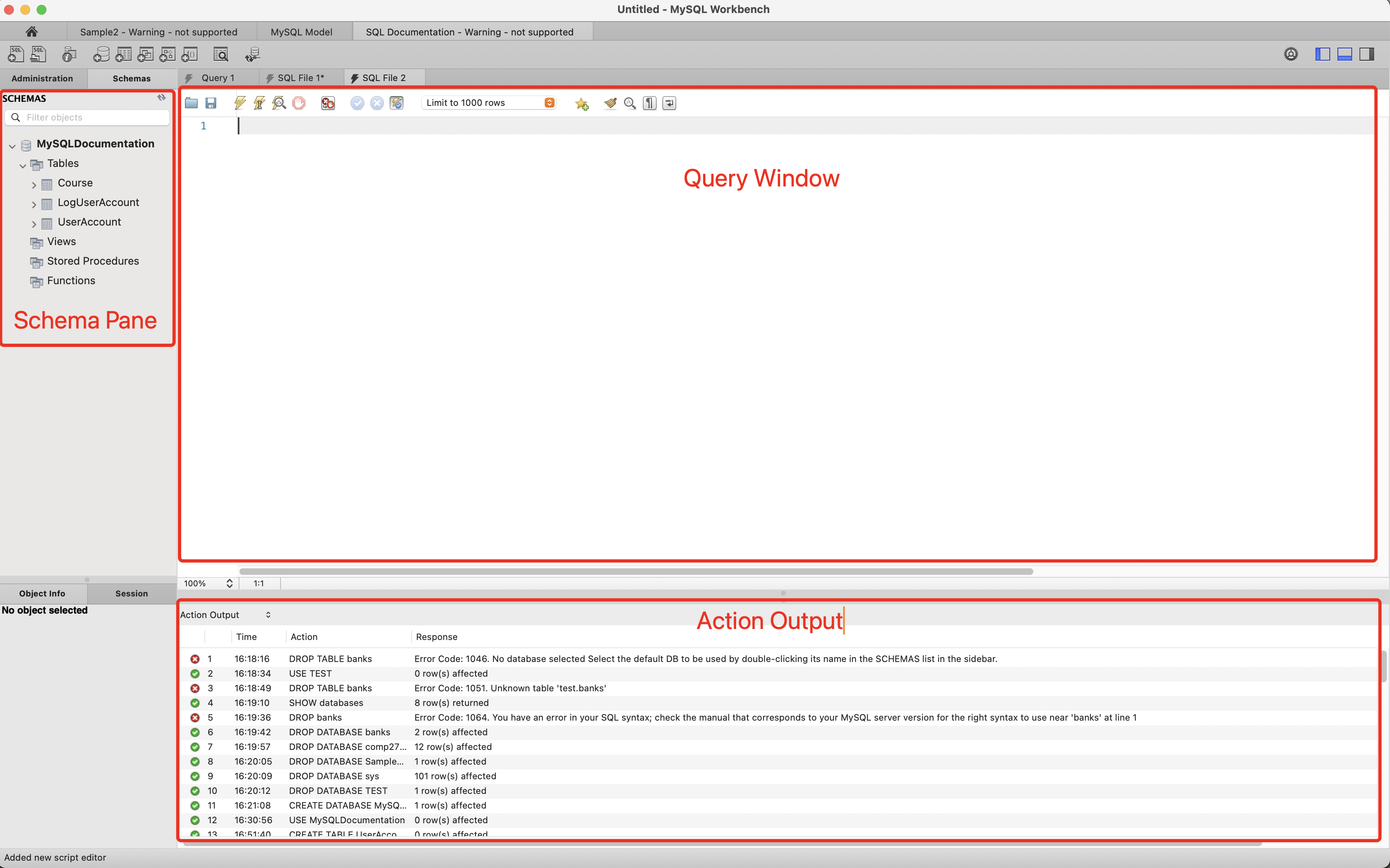Screen dimensions: 1390x868
Task: Click the Create new schema toolbar icon
Action: coord(101,55)
